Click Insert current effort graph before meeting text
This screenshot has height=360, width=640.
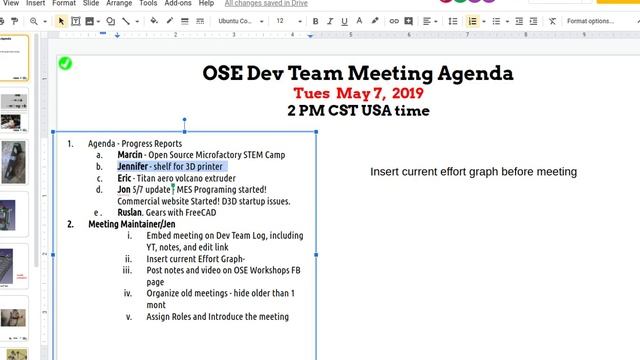coord(473,172)
